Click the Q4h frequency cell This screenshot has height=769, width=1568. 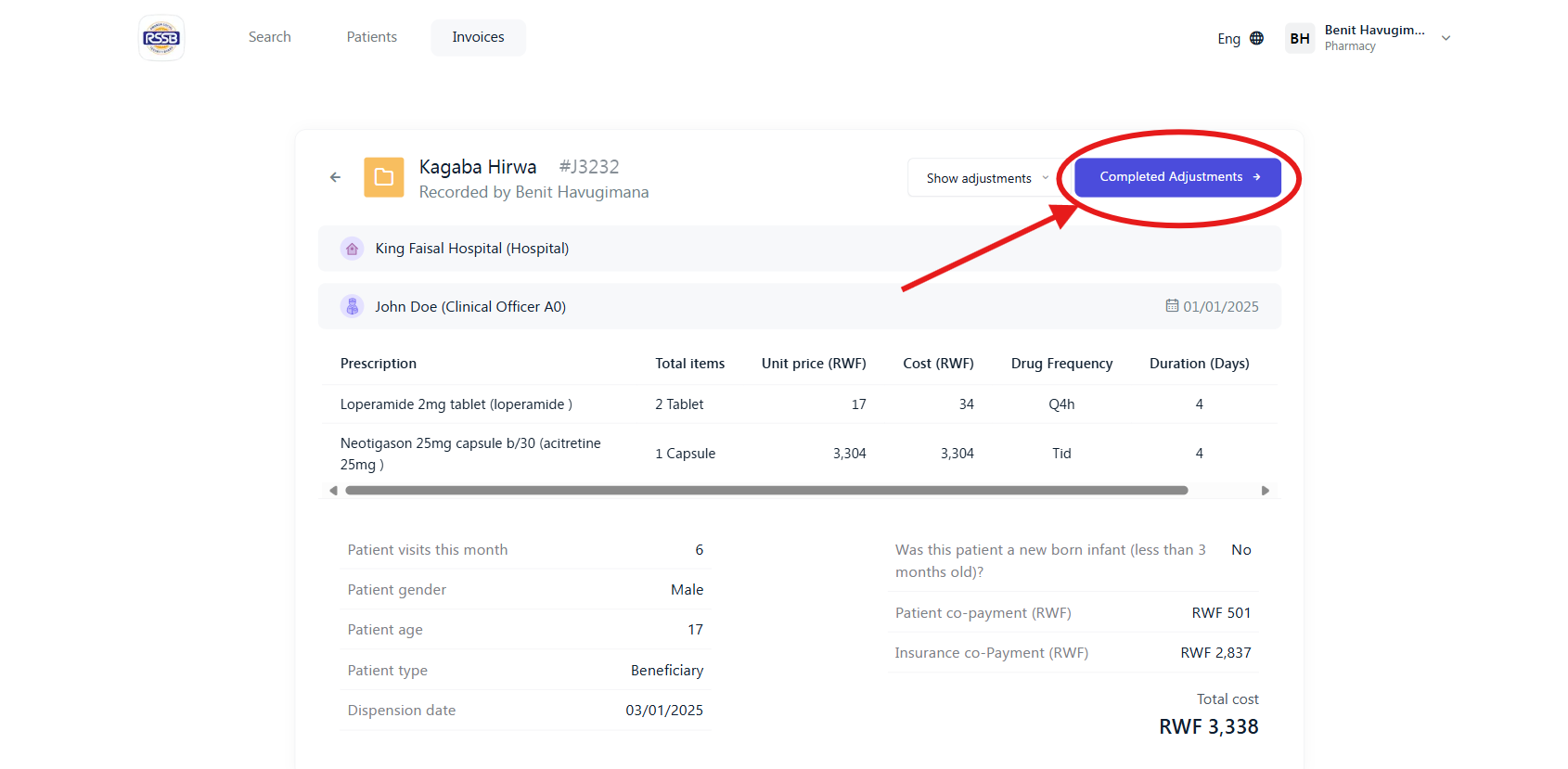point(1062,404)
